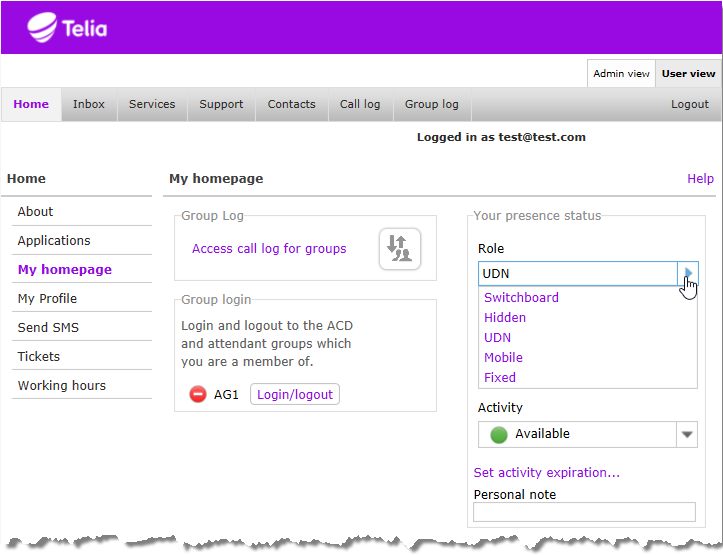
Task: Open Access call log for groups link
Action: 269,249
